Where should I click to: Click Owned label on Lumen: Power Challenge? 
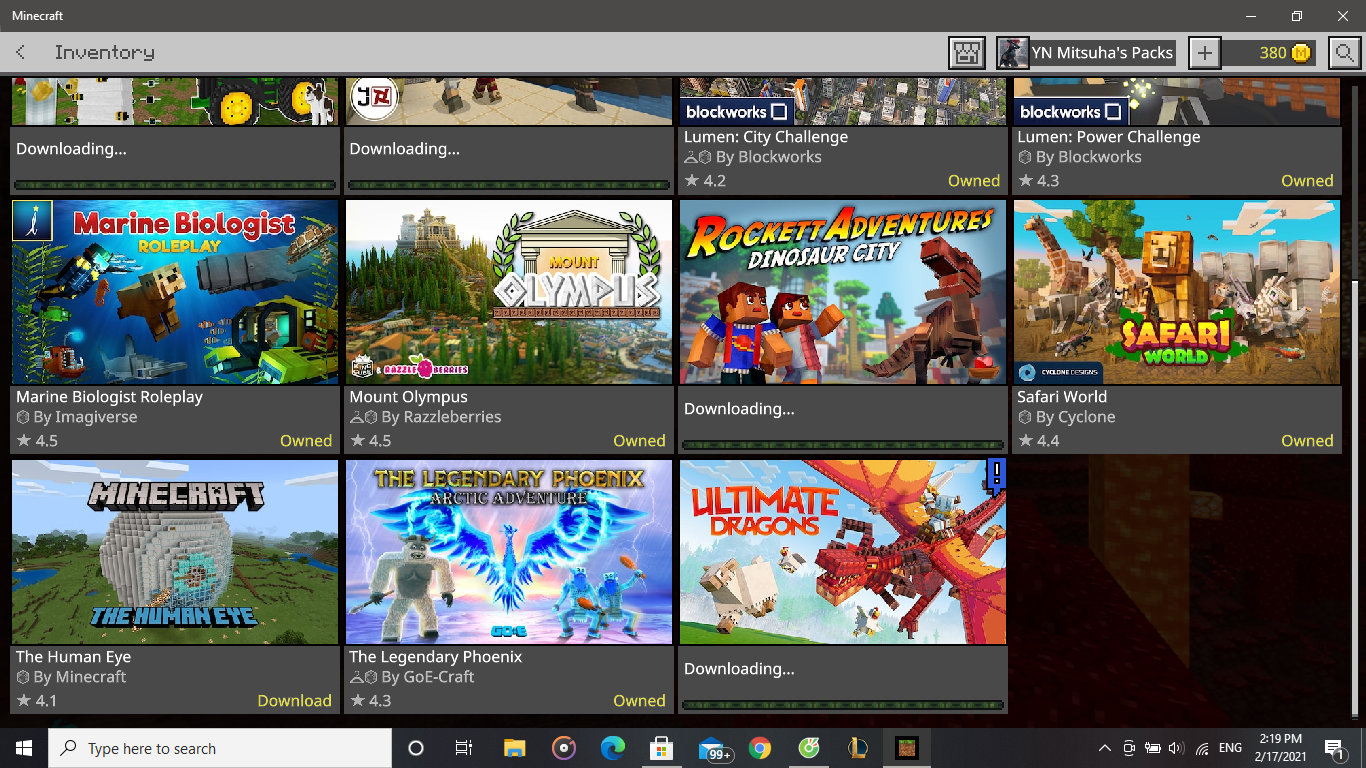(x=1307, y=181)
